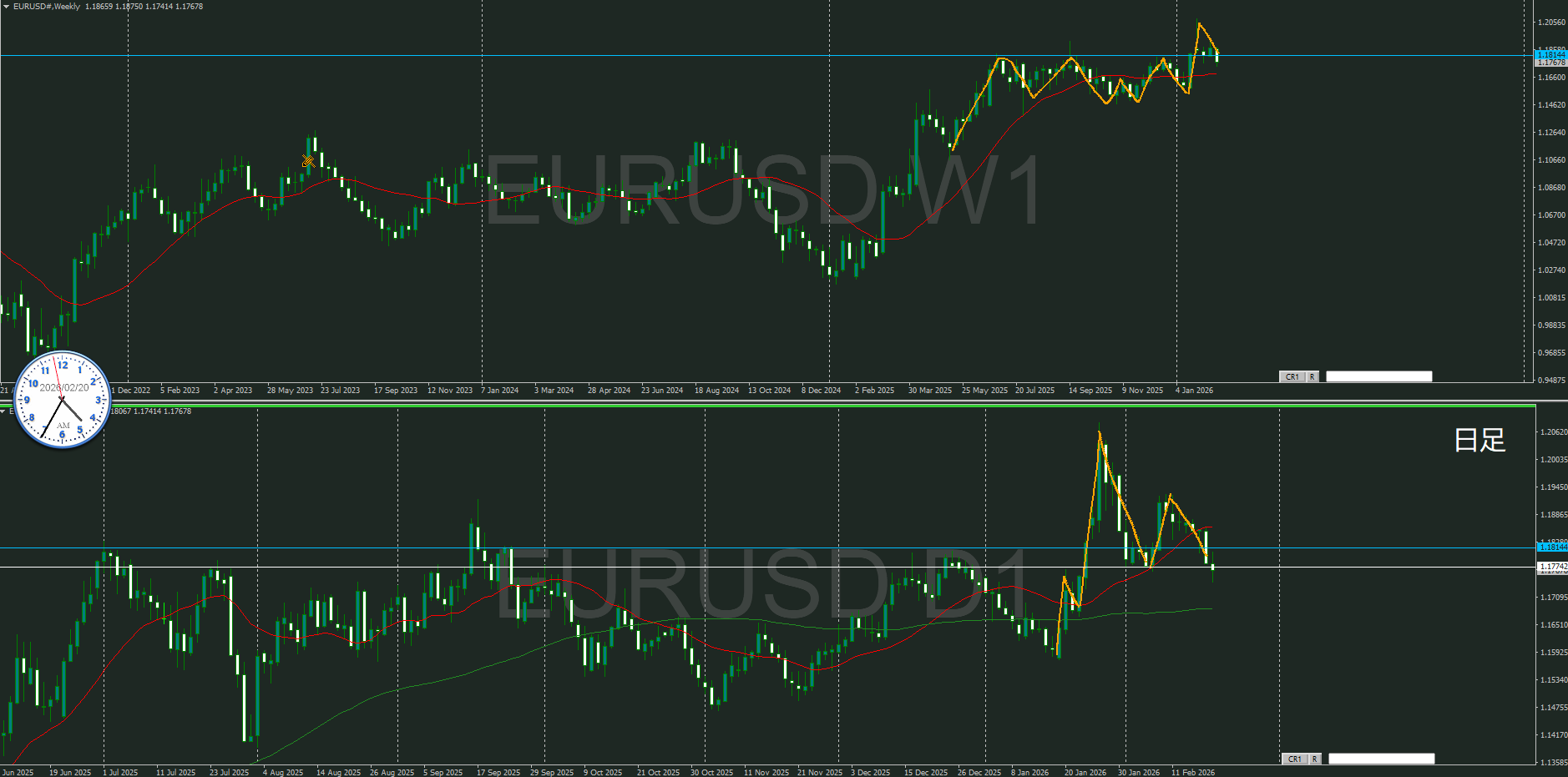Click the R button on daily chart
The height and width of the screenshot is (777, 1568).
coord(1314,759)
